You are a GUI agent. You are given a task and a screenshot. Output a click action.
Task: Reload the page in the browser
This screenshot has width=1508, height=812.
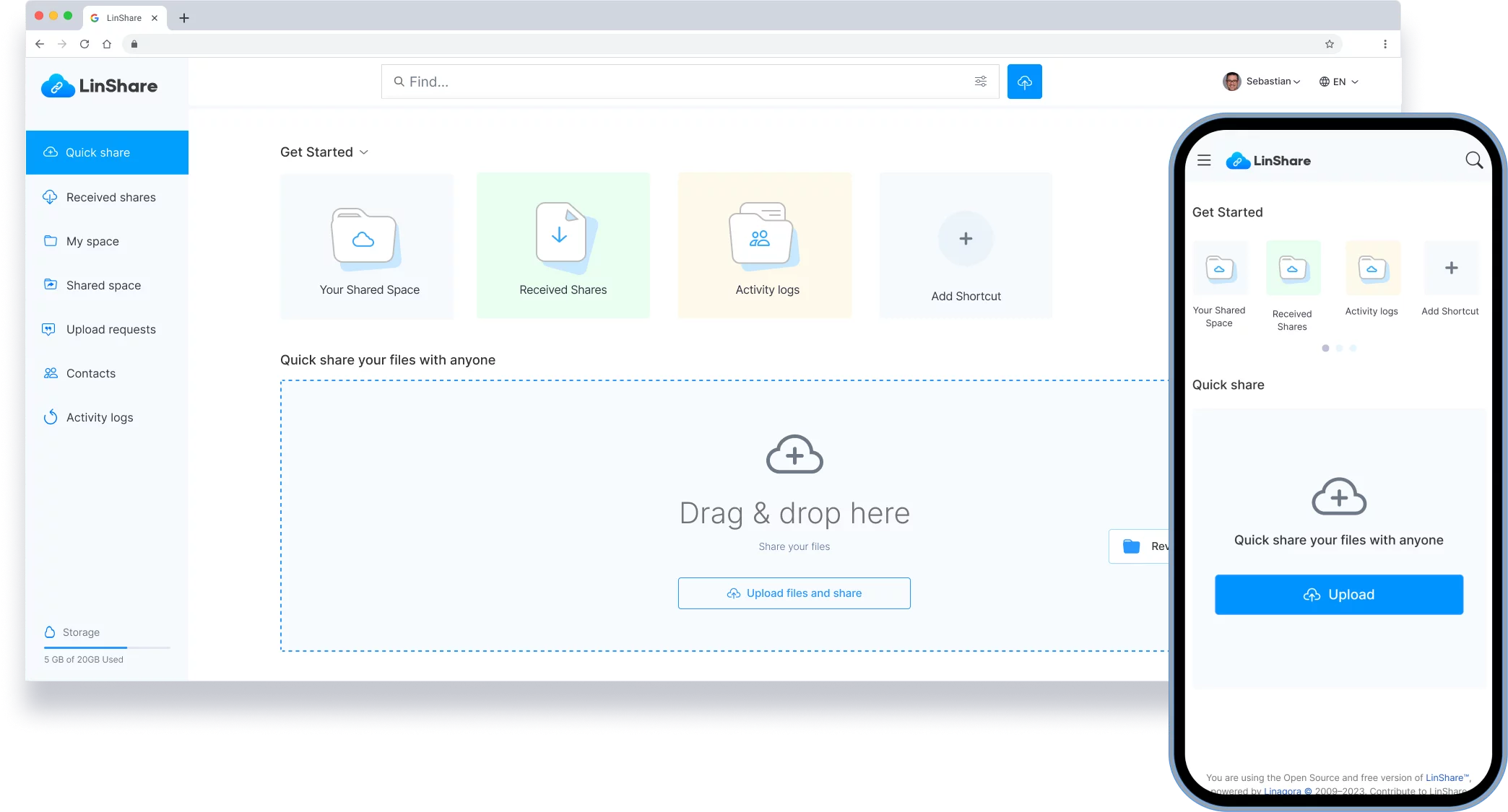pyautogui.click(x=84, y=44)
